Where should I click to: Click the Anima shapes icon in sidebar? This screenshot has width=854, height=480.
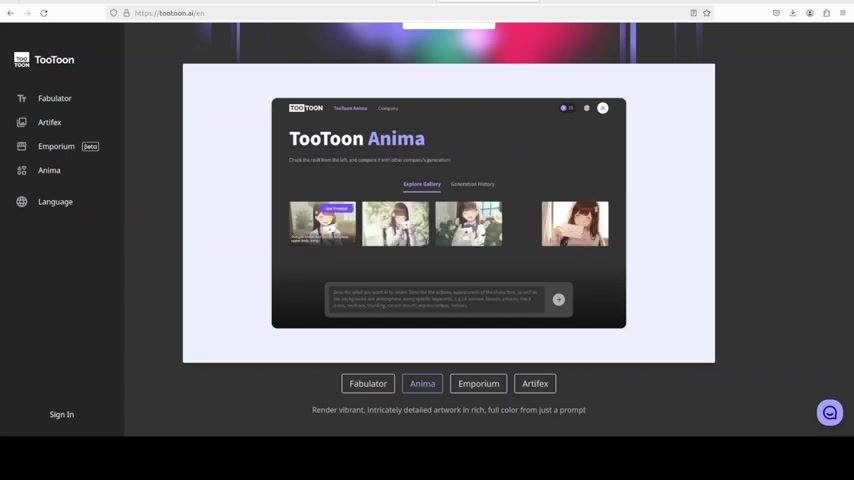22,171
